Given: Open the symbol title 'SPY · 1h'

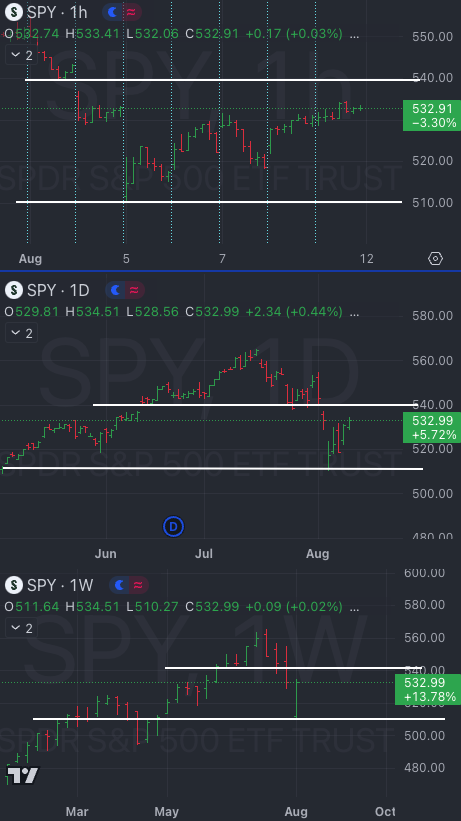Looking at the screenshot, I should [x=57, y=12].
